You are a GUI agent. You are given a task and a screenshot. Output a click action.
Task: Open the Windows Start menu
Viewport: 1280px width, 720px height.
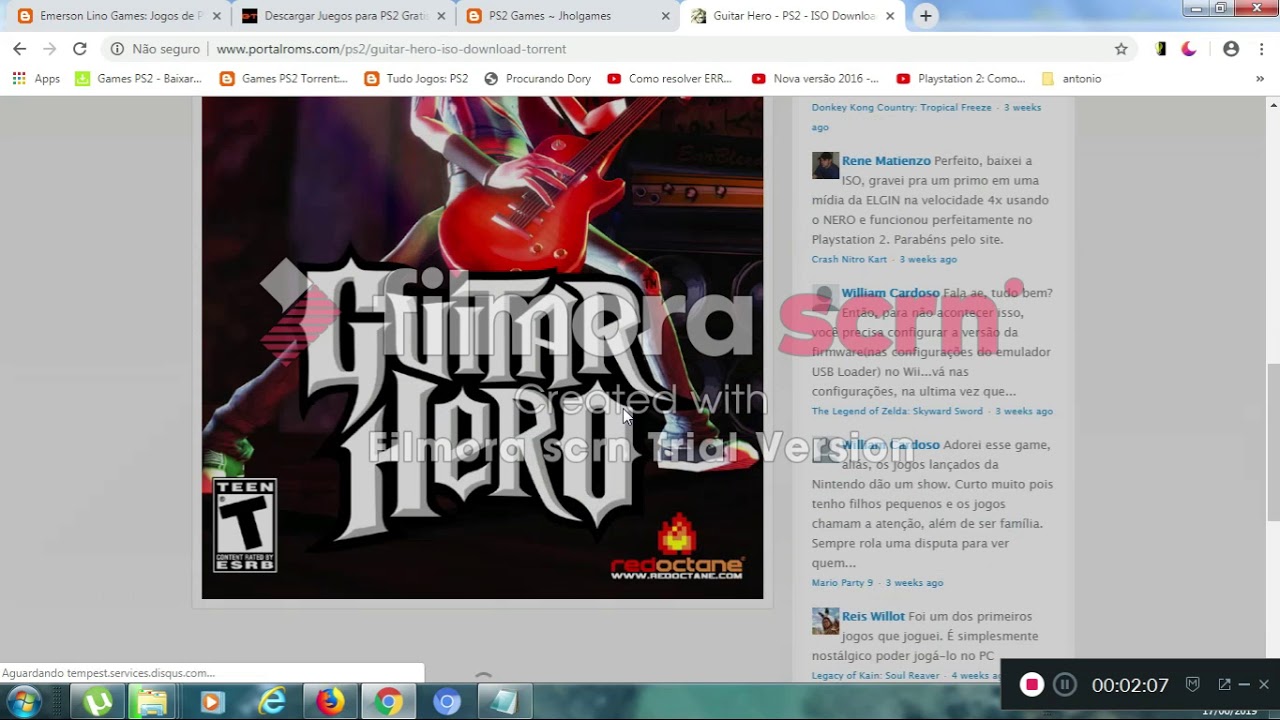click(24, 702)
